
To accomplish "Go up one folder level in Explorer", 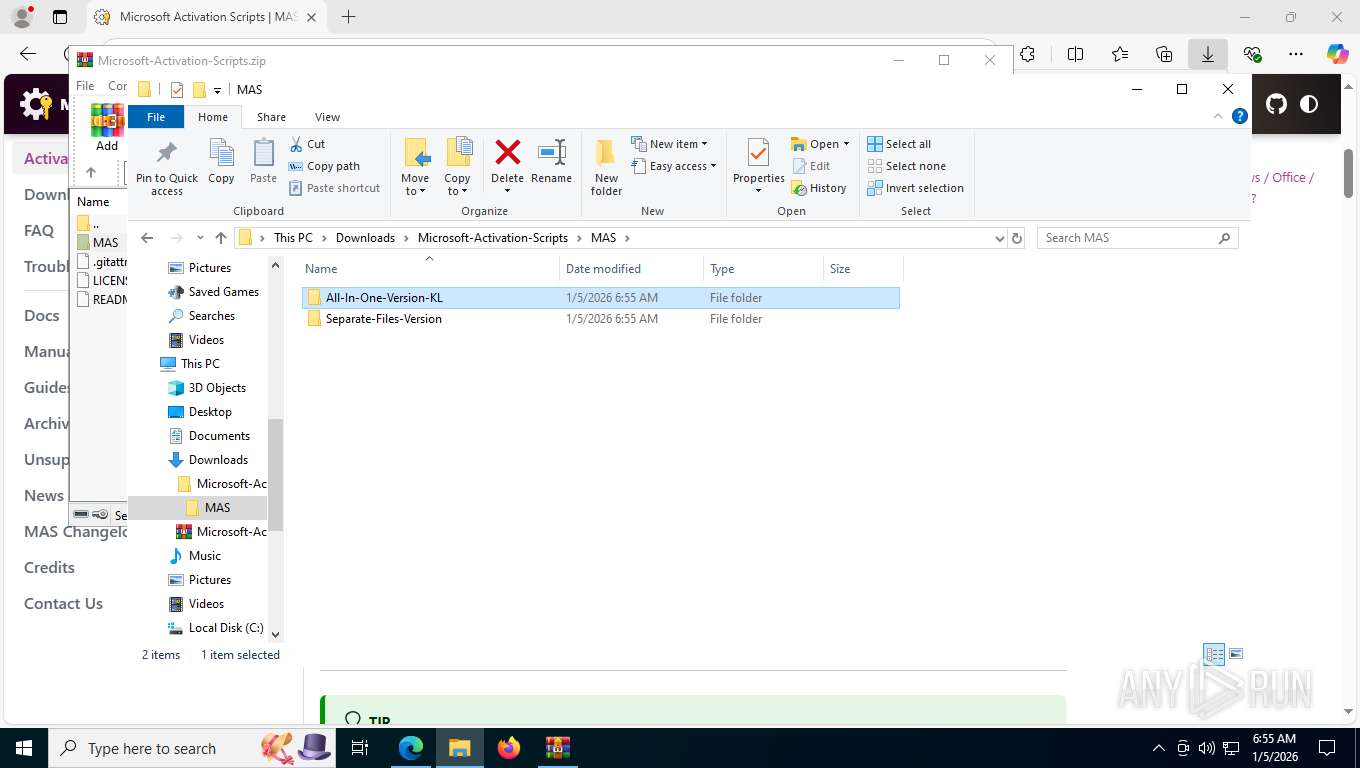I will point(221,238).
